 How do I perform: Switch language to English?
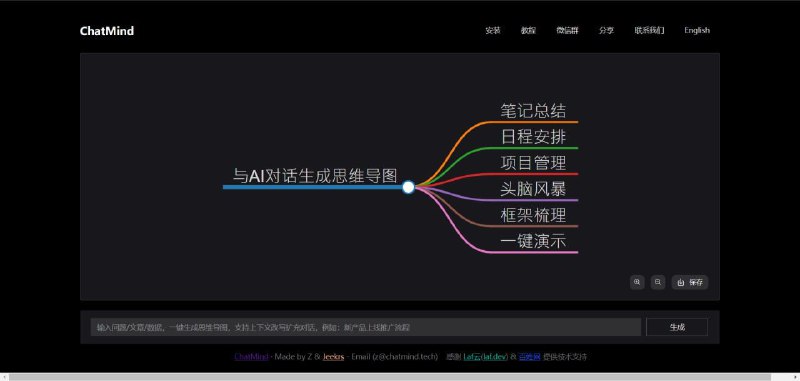click(697, 31)
